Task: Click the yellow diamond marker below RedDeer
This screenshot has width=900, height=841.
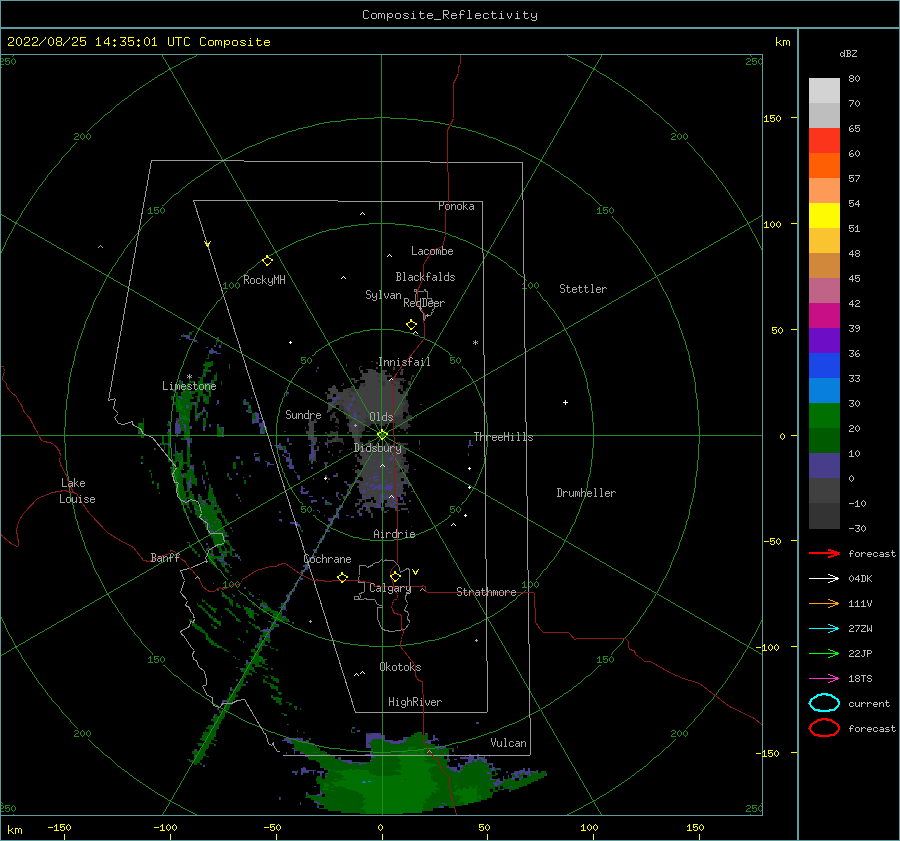Action: 411,325
